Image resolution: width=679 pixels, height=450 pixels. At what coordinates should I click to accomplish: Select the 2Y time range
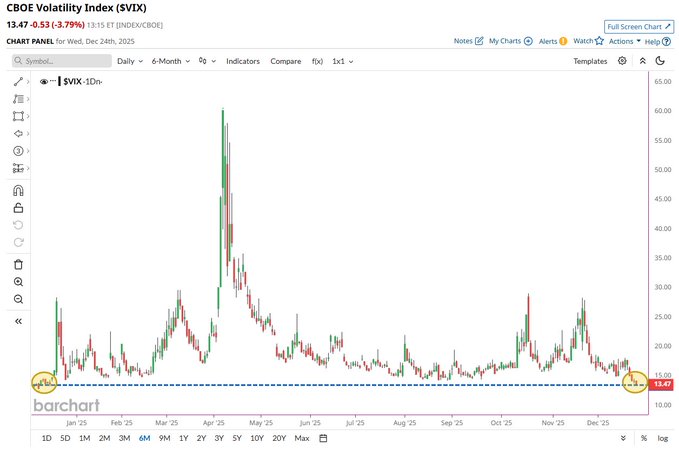(x=201, y=438)
